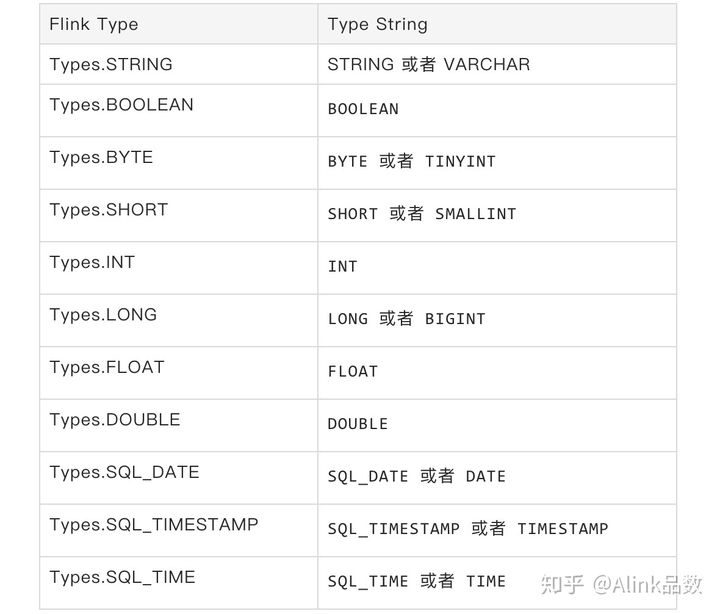Image resolution: width=720 pixels, height=614 pixels.
Task: Click the Flink Type column header
Action: pyautogui.click(x=94, y=24)
